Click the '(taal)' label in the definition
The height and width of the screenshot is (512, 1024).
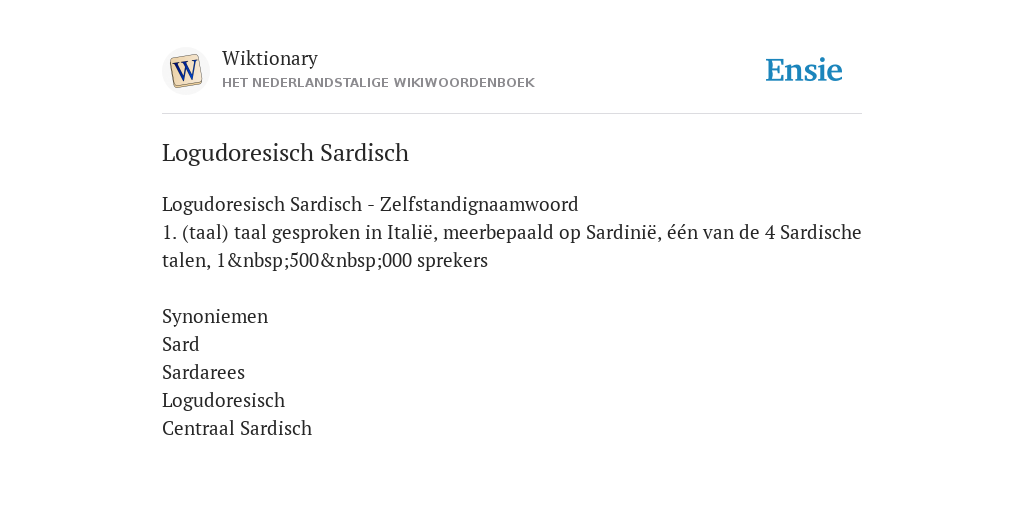(206, 232)
